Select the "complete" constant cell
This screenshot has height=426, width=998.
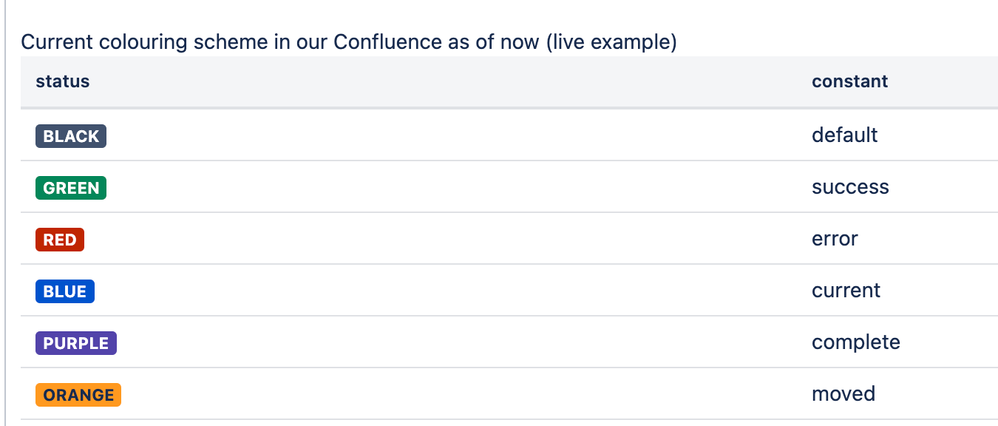tap(856, 343)
